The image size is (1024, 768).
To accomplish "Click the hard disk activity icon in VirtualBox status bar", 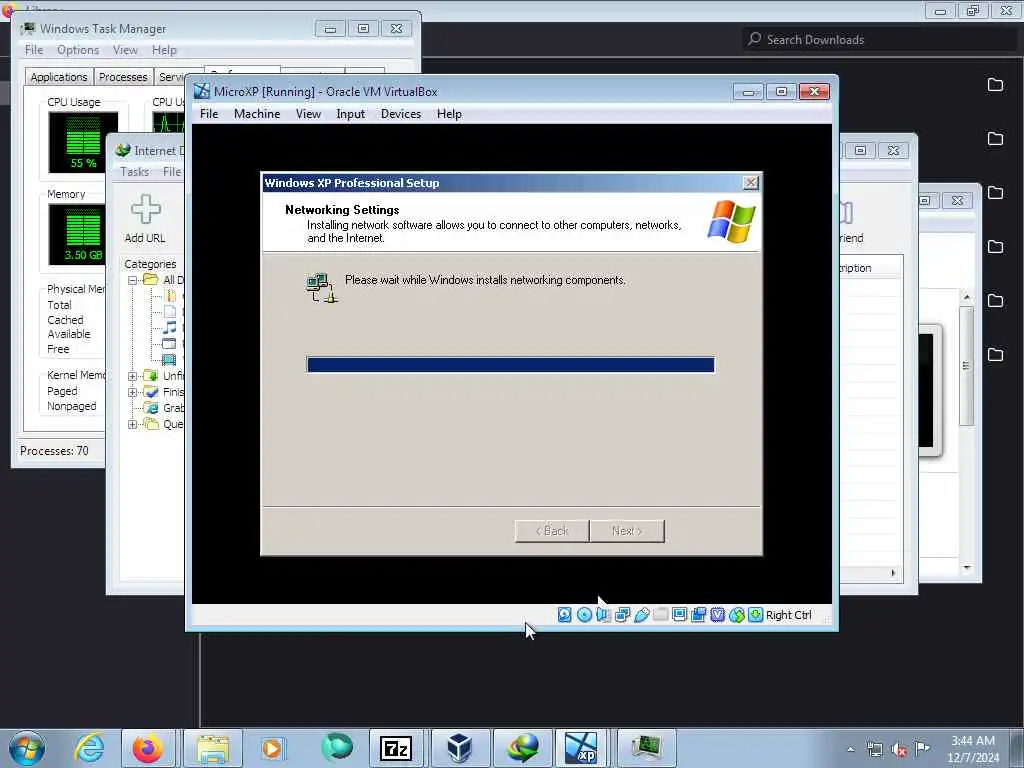I will click(x=565, y=615).
